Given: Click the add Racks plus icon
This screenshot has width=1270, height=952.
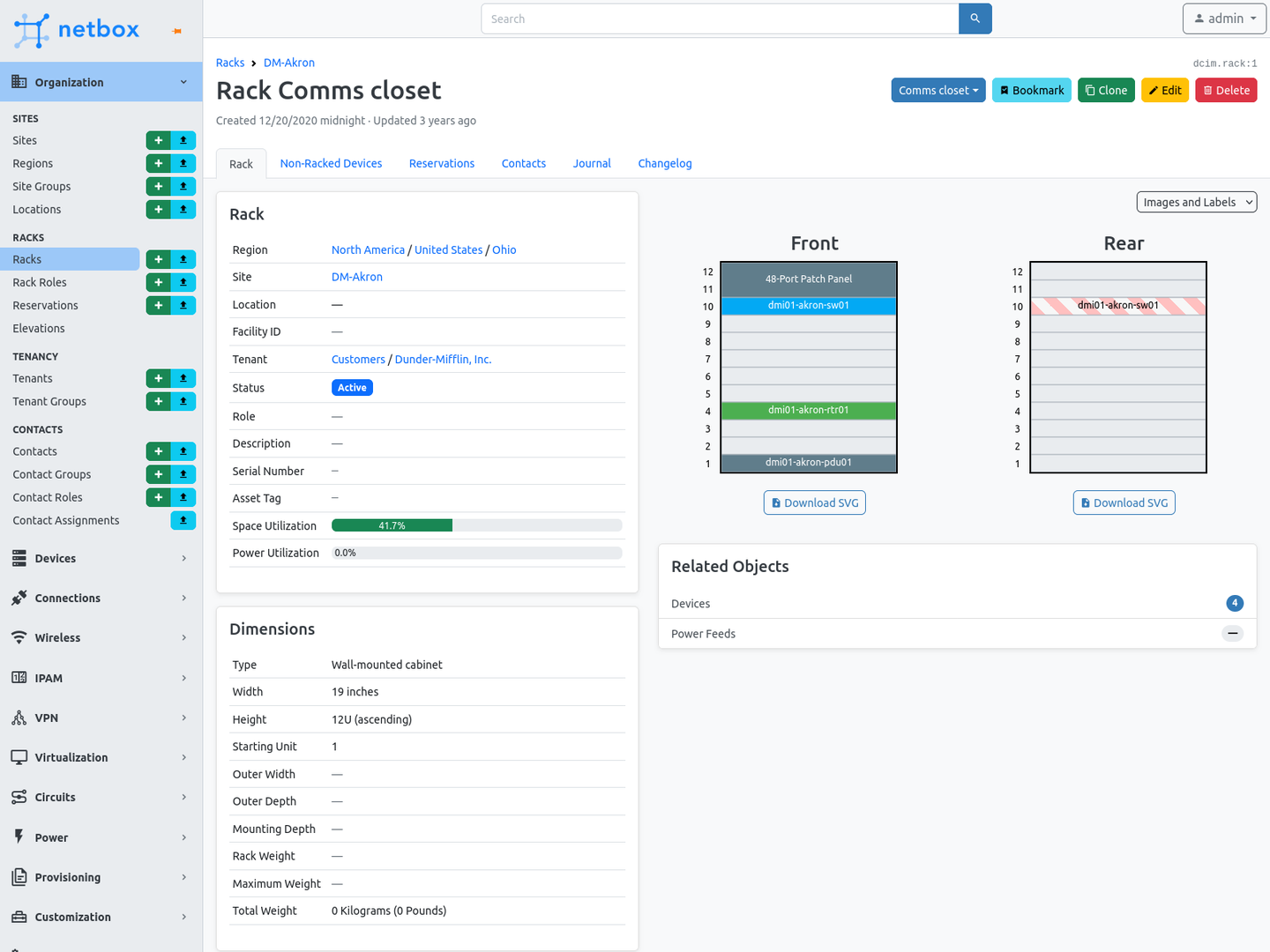Looking at the screenshot, I should click(158, 259).
